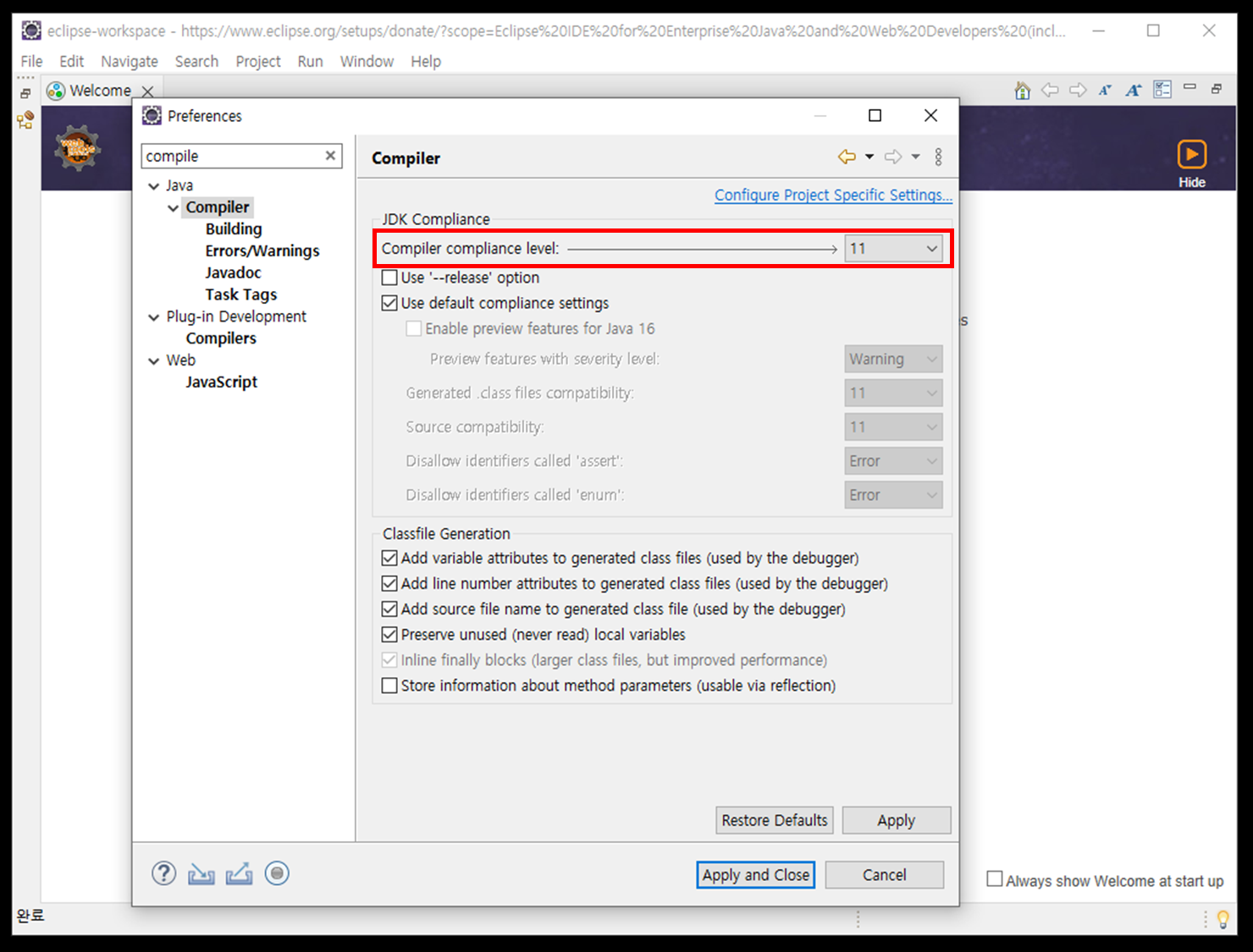Click the shared areas icon in left trim
1253x952 pixels.
25,120
